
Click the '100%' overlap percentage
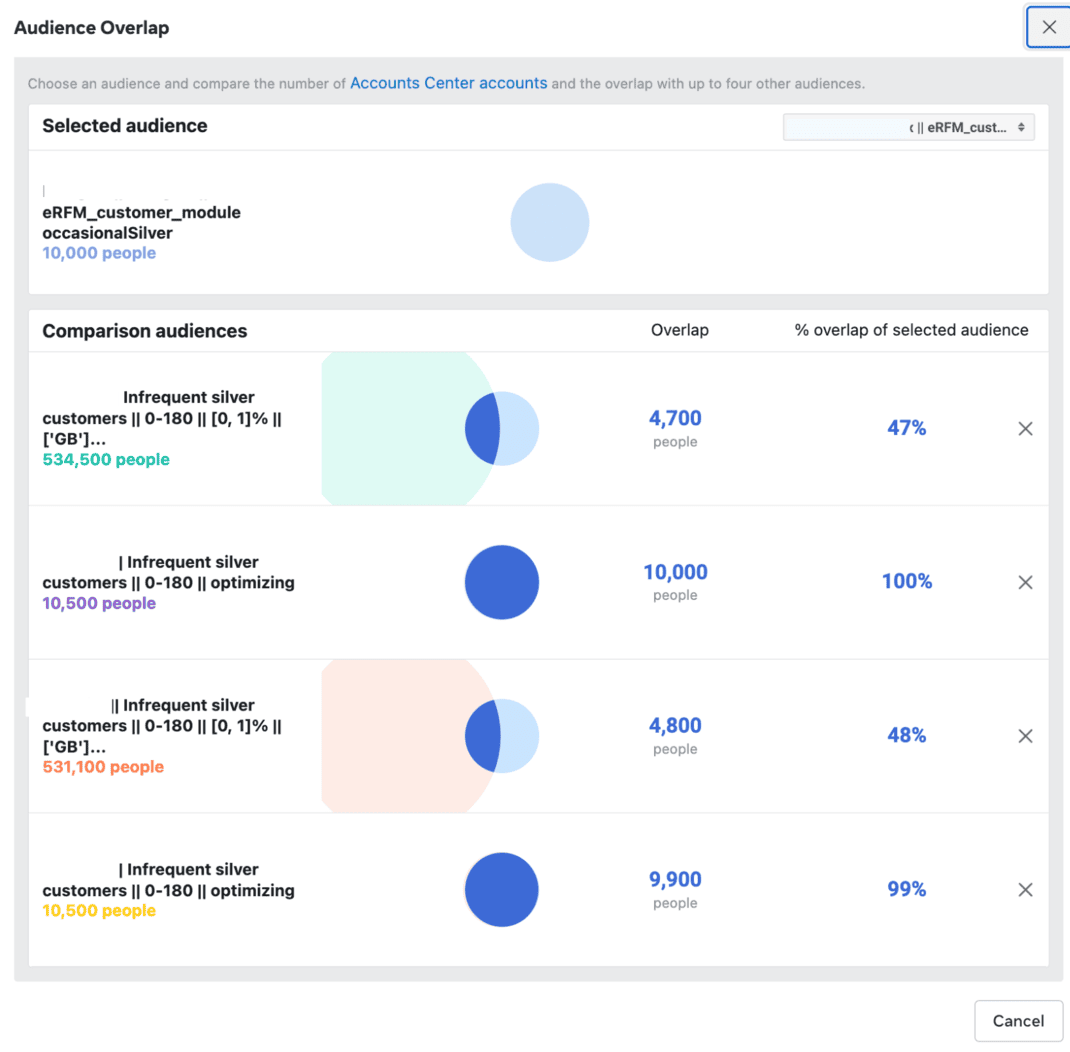coord(906,581)
